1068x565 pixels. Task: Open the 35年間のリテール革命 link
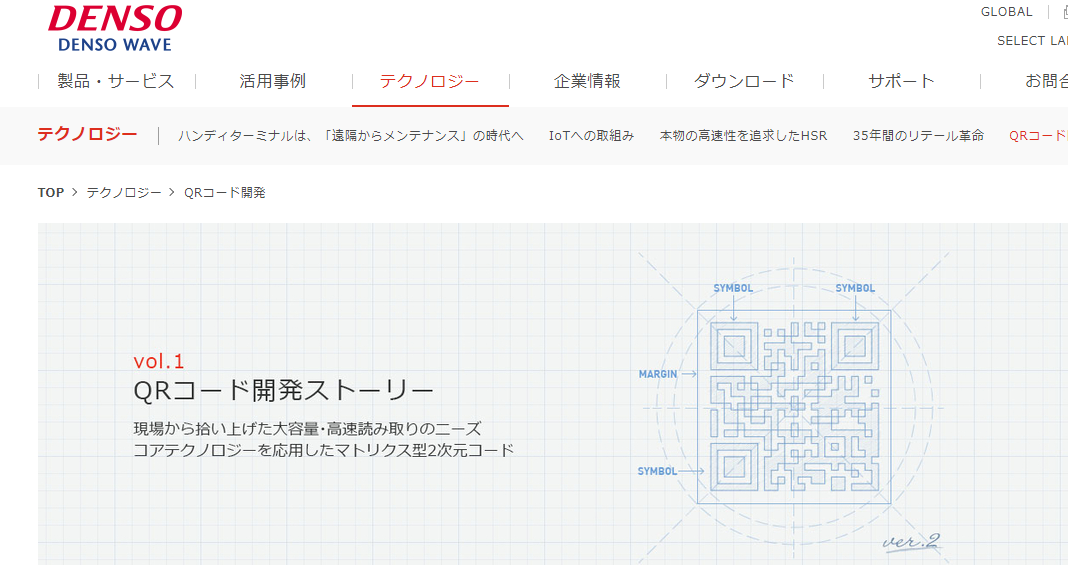click(x=918, y=136)
